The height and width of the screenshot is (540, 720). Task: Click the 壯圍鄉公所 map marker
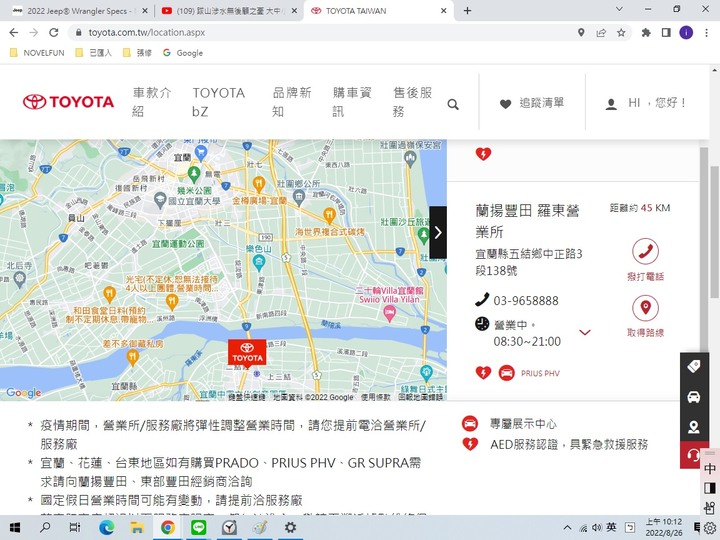click(x=299, y=197)
